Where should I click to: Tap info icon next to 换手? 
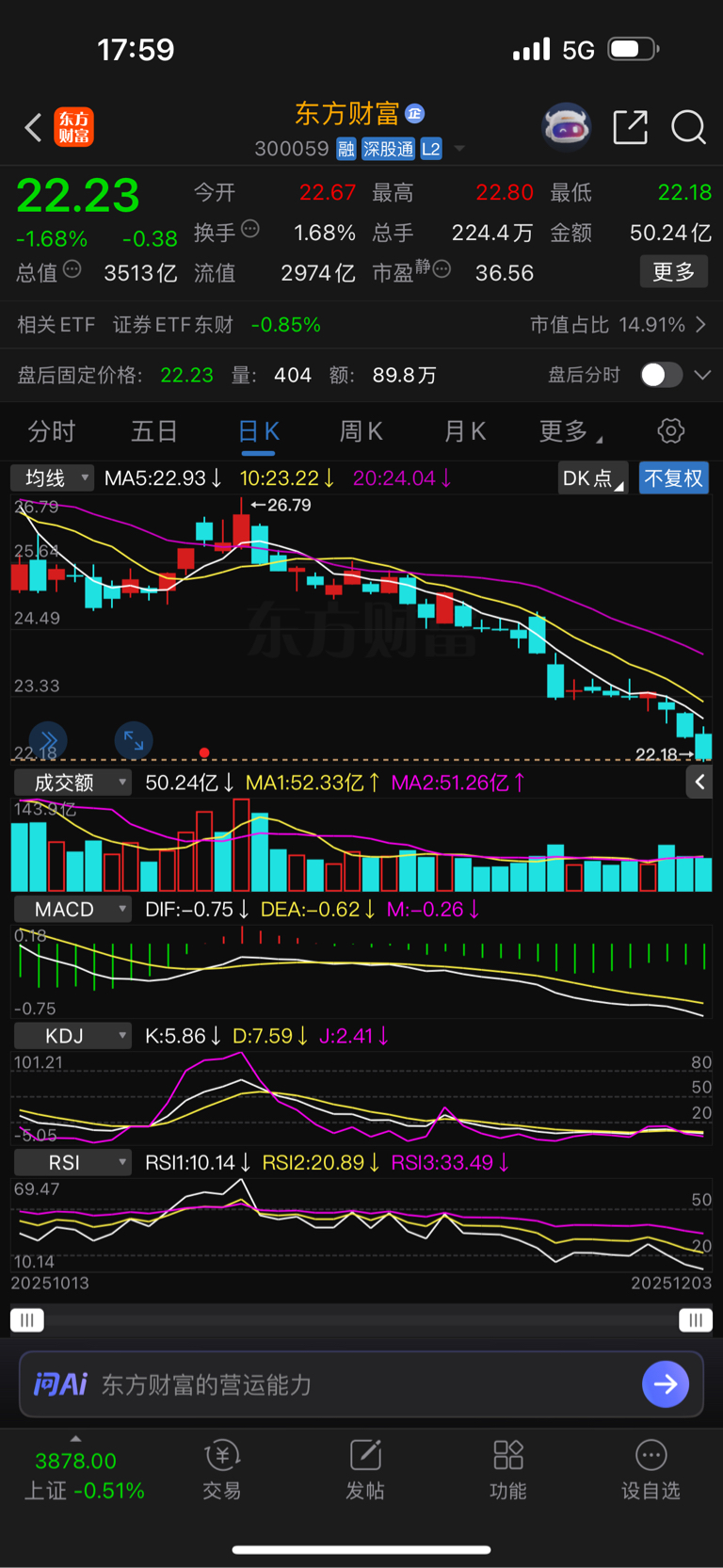(x=250, y=229)
